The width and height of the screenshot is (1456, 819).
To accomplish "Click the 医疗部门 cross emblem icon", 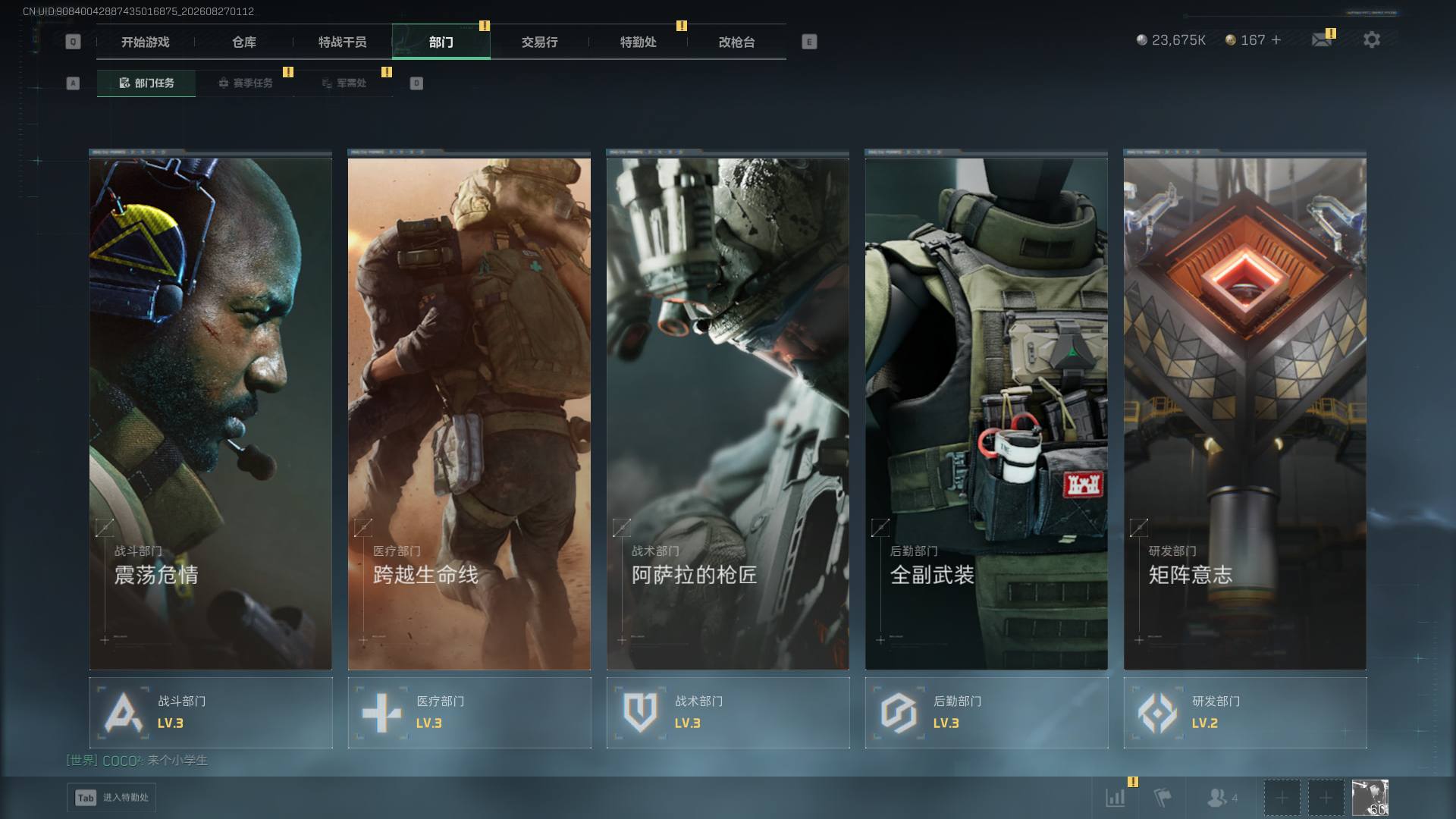I will tap(381, 713).
